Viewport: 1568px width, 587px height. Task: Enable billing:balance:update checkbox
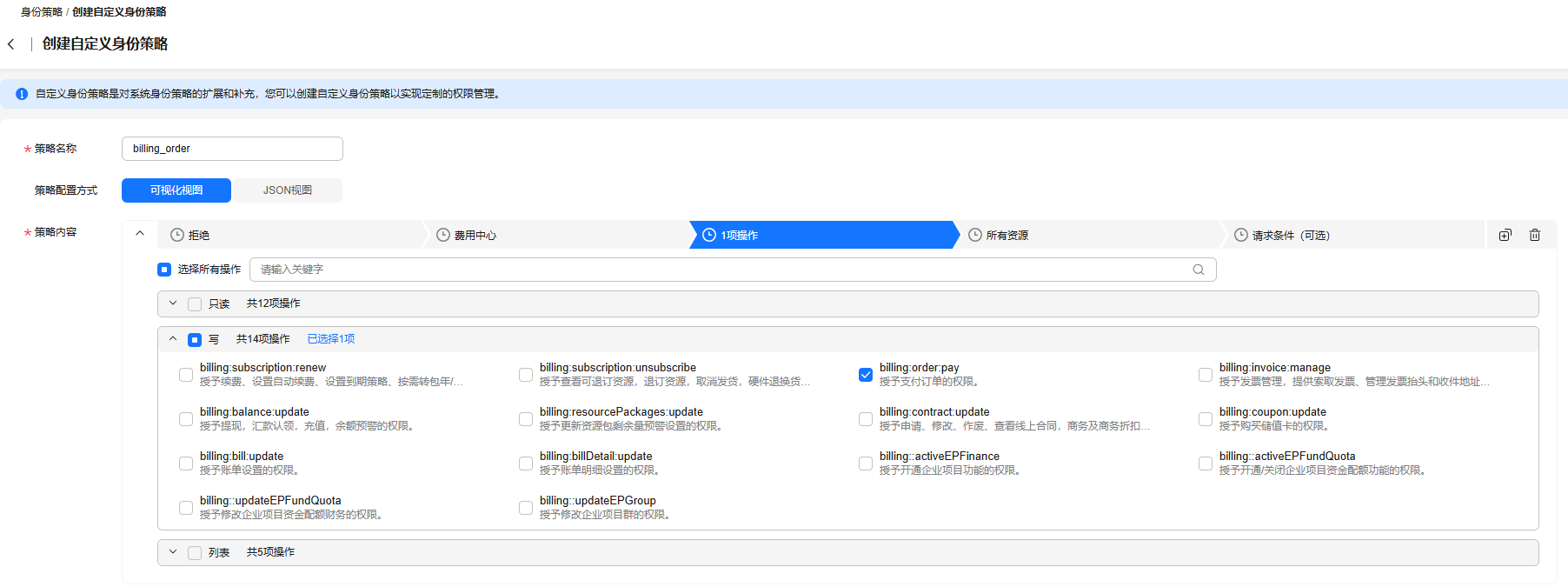(x=186, y=419)
